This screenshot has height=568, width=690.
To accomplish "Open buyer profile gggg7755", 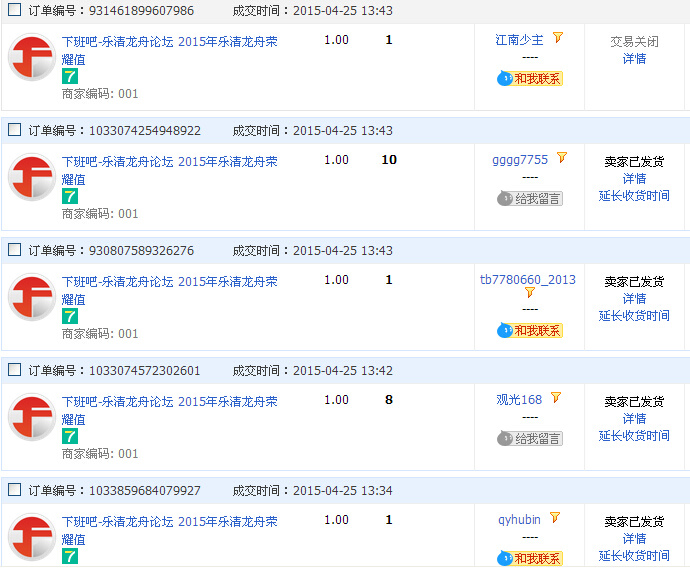I will (520, 160).
